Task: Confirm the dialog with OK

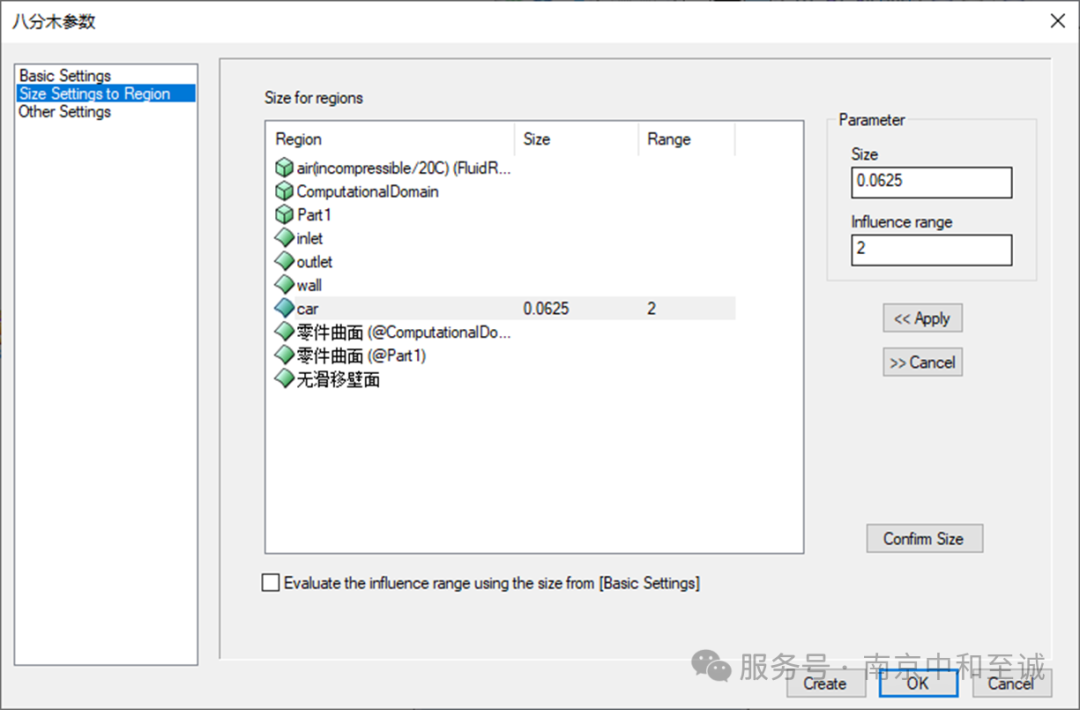Action: (x=918, y=683)
